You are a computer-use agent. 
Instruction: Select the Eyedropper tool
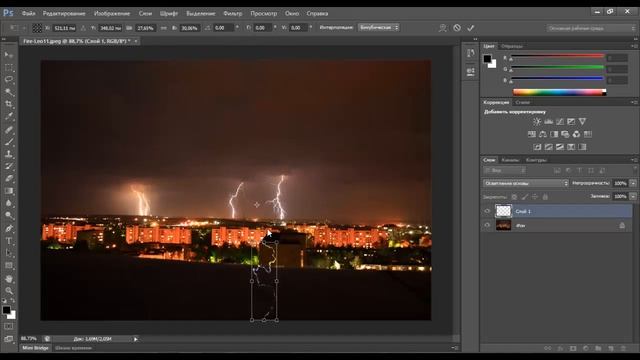(x=9, y=117)
